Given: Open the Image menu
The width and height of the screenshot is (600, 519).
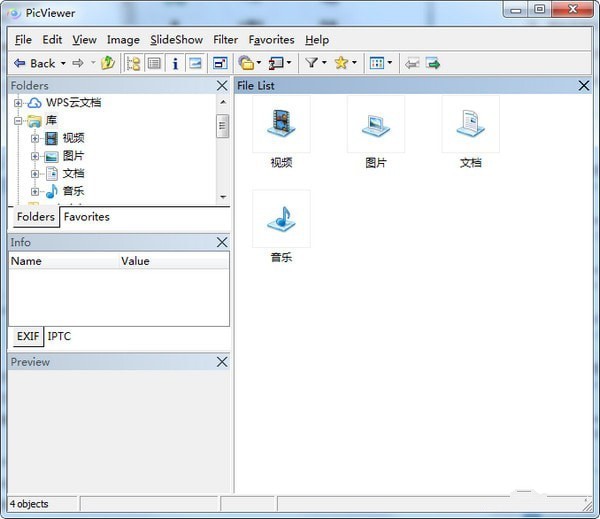Looking at the screenshot, I should point(123,40).
